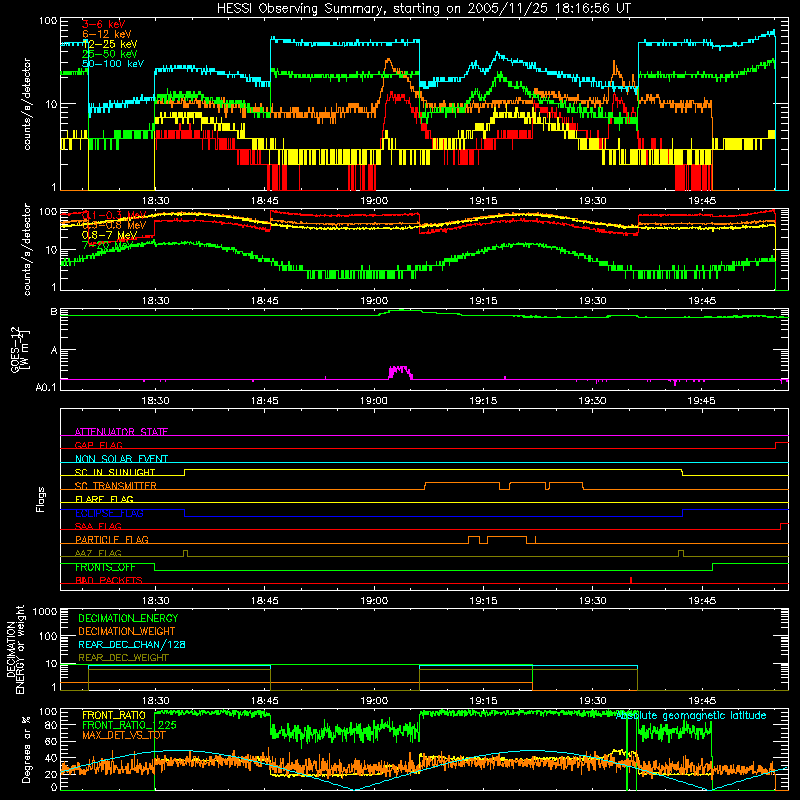Click the 'GOES-12' vertical axis label
Image resolution: width=800 pixels, height=800 pixels.
(16, 349)
